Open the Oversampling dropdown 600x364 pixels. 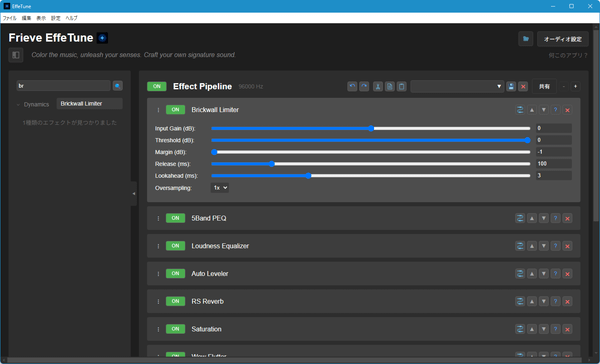220,188
